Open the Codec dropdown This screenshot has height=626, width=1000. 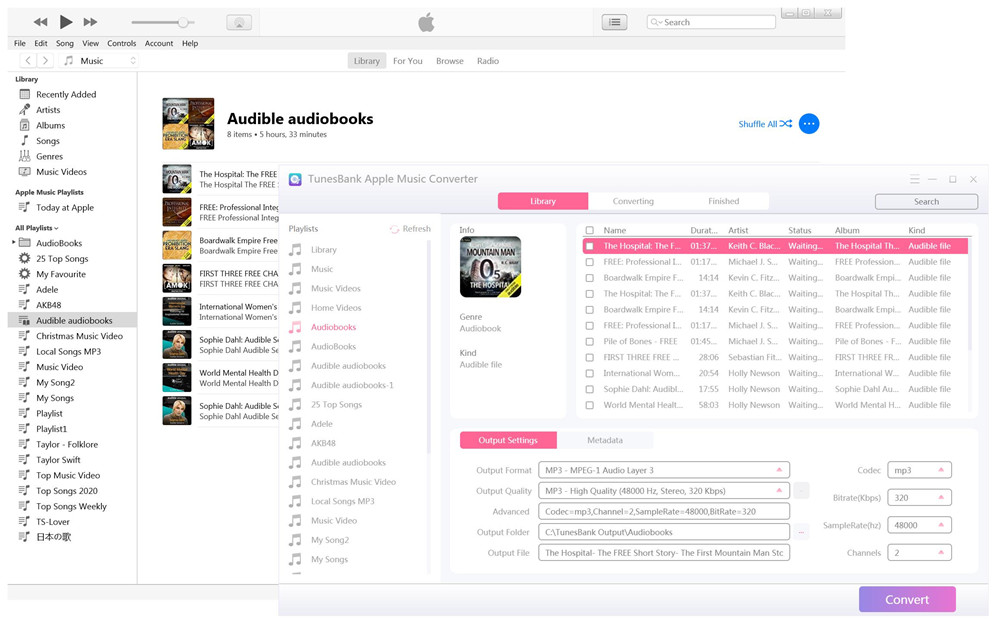(919, 470)
